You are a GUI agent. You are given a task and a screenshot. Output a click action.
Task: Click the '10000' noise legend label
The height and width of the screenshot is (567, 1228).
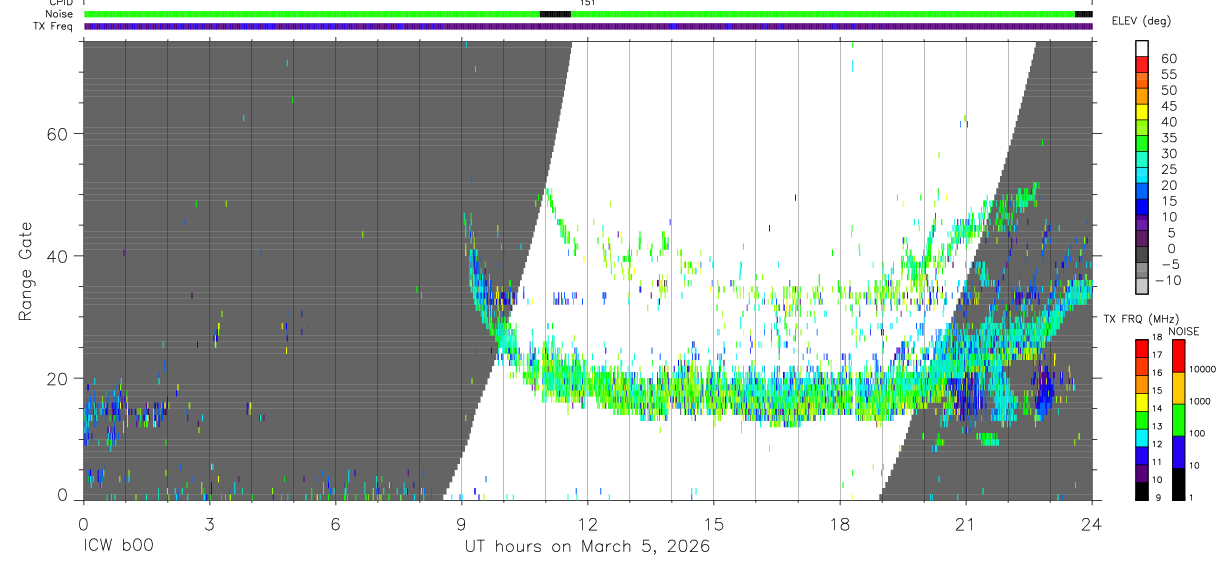click(x=1204, y=370)
